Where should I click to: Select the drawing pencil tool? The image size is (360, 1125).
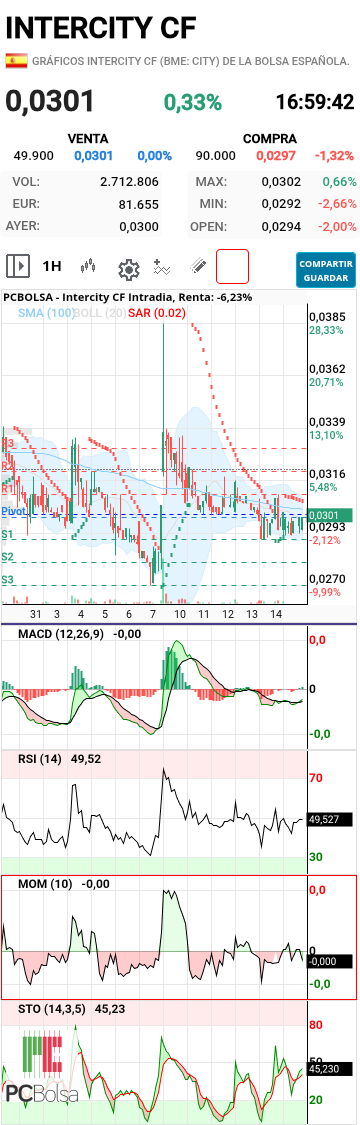(198, 267)
